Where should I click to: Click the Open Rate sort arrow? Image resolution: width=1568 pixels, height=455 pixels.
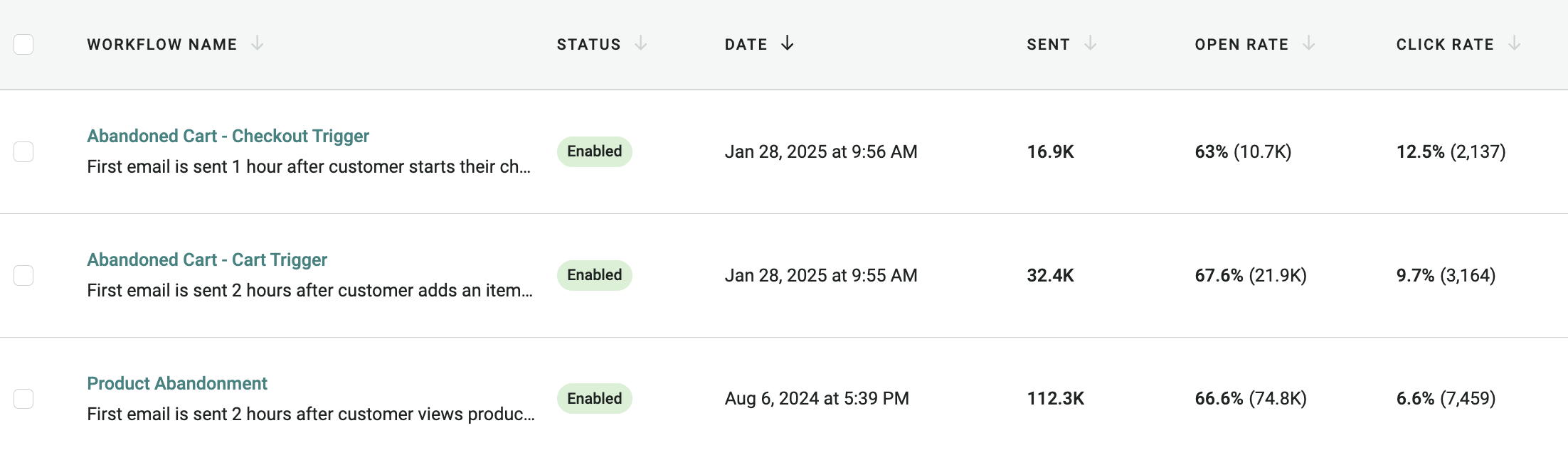click(1308, 44)
